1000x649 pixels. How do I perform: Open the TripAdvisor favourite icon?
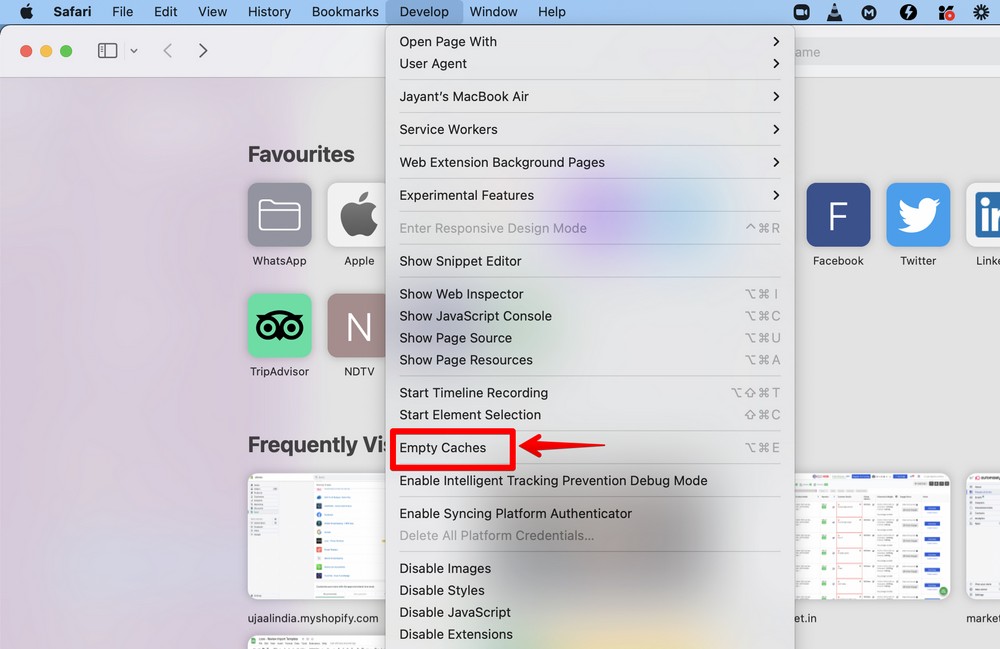[x=279, y=325]
